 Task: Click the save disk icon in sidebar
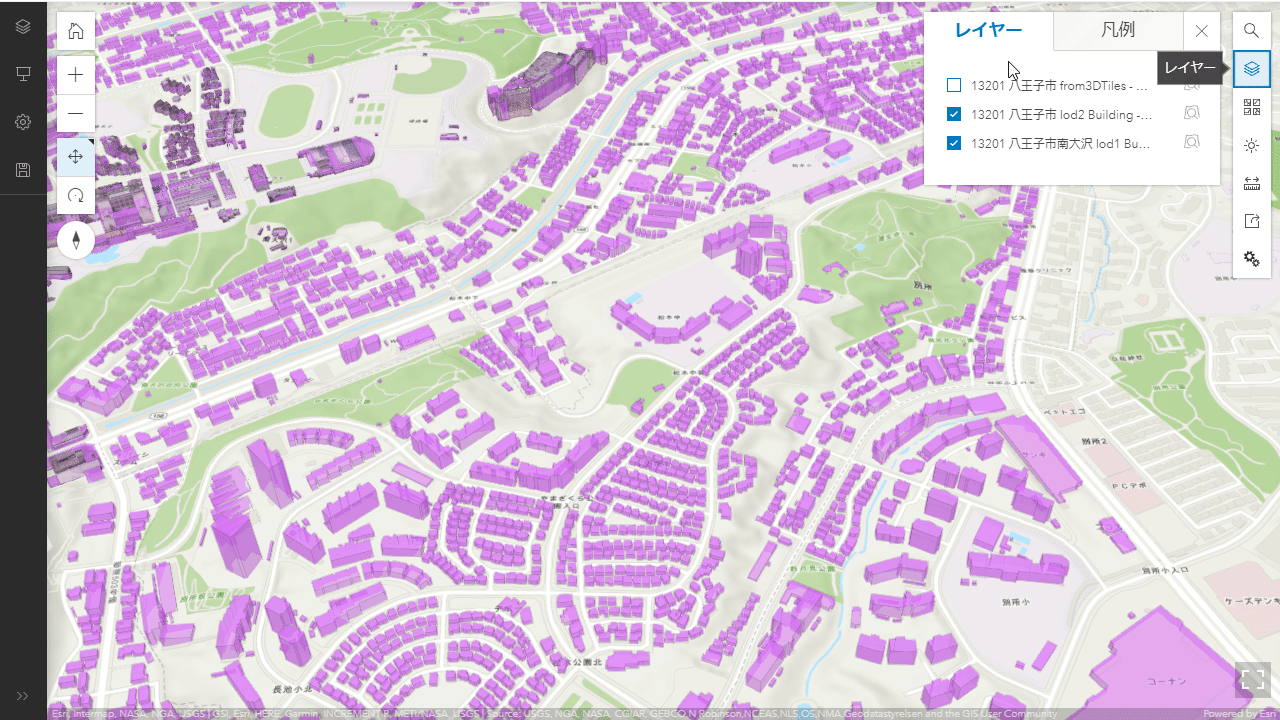pyautogui.click(x=23, y=170)
